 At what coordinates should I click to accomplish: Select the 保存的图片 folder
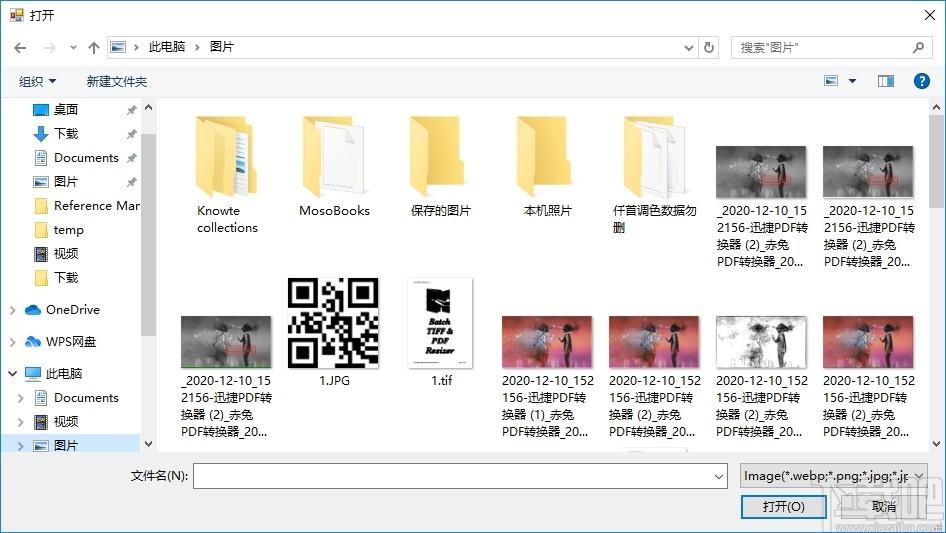pos(441,167)
